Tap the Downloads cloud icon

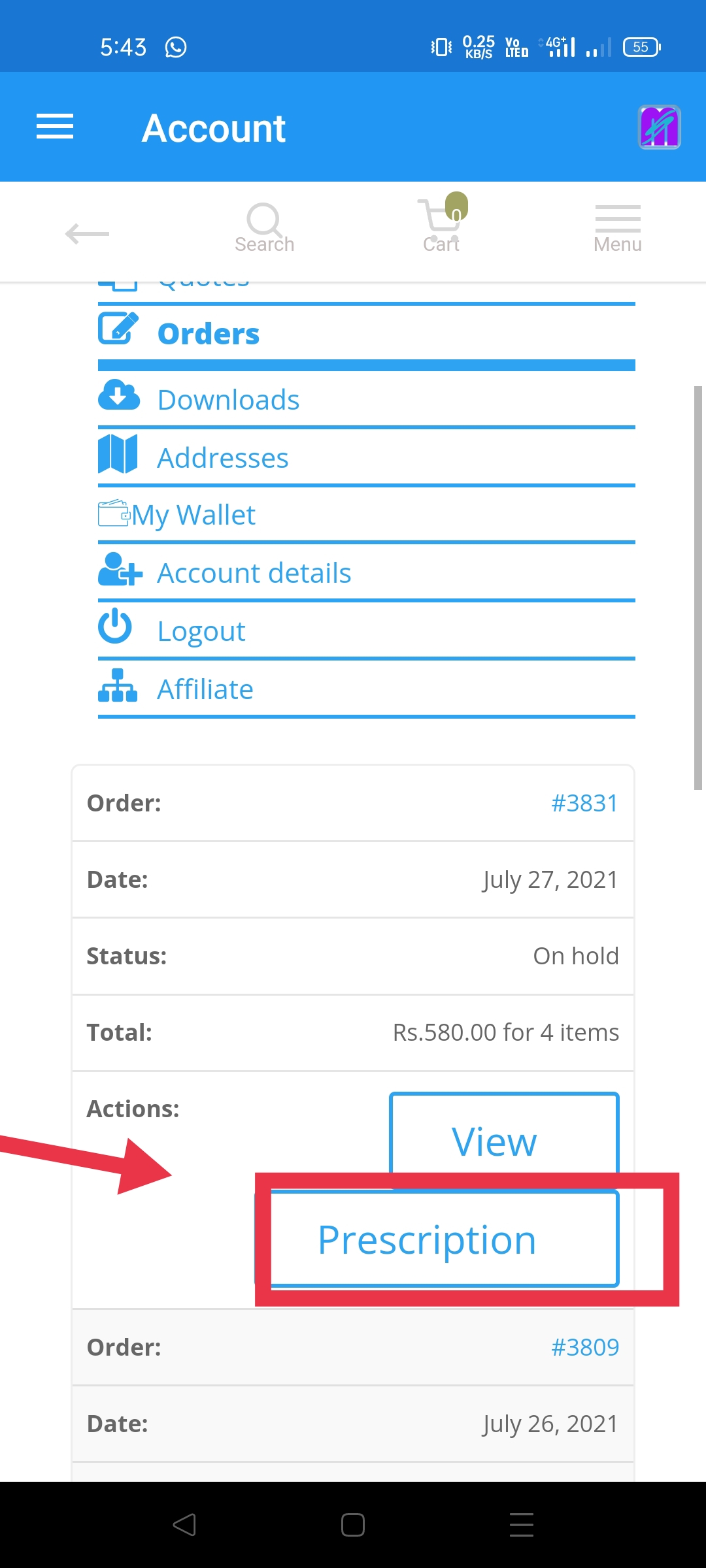[119, 395]
